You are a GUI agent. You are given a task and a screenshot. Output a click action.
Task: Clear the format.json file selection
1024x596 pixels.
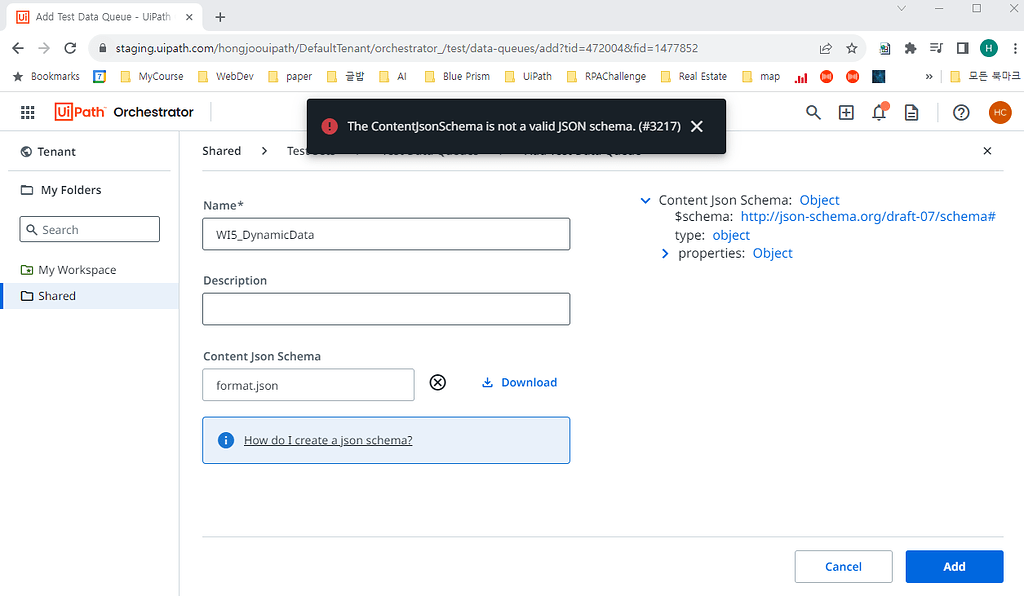point(437,382)
